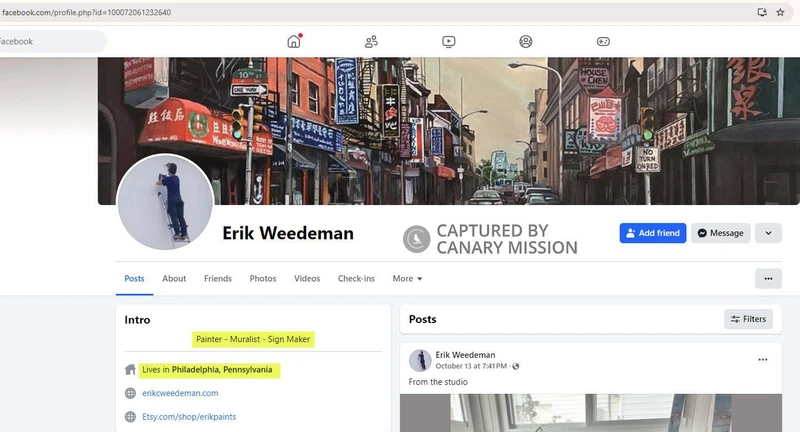The width and height of the screenshot is (800, 432).
Task: Open the Watch video icon in navigation
Action: point(448,41)
